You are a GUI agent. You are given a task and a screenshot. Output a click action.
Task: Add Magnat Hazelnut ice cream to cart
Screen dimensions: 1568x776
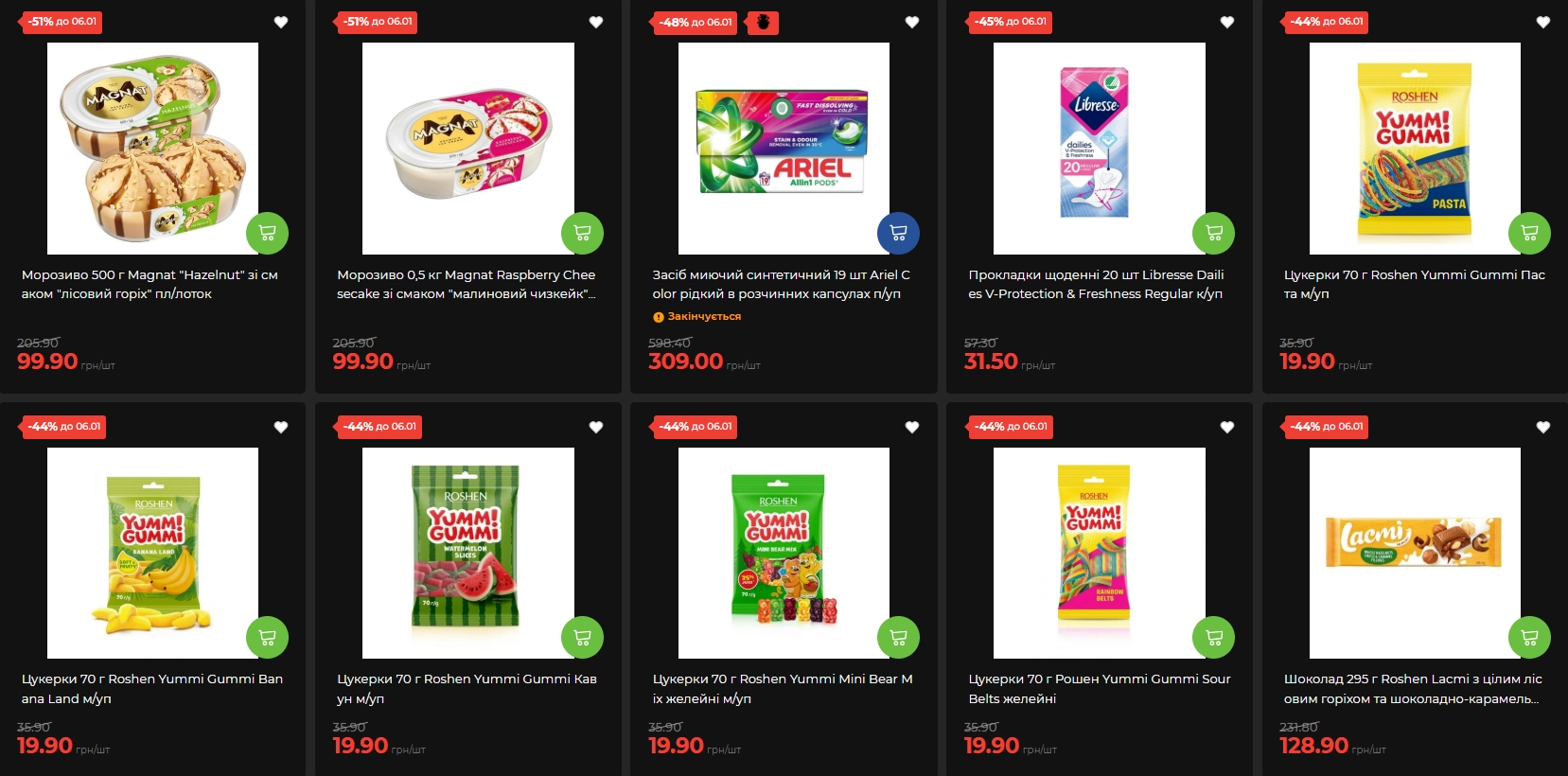(267, 233)
